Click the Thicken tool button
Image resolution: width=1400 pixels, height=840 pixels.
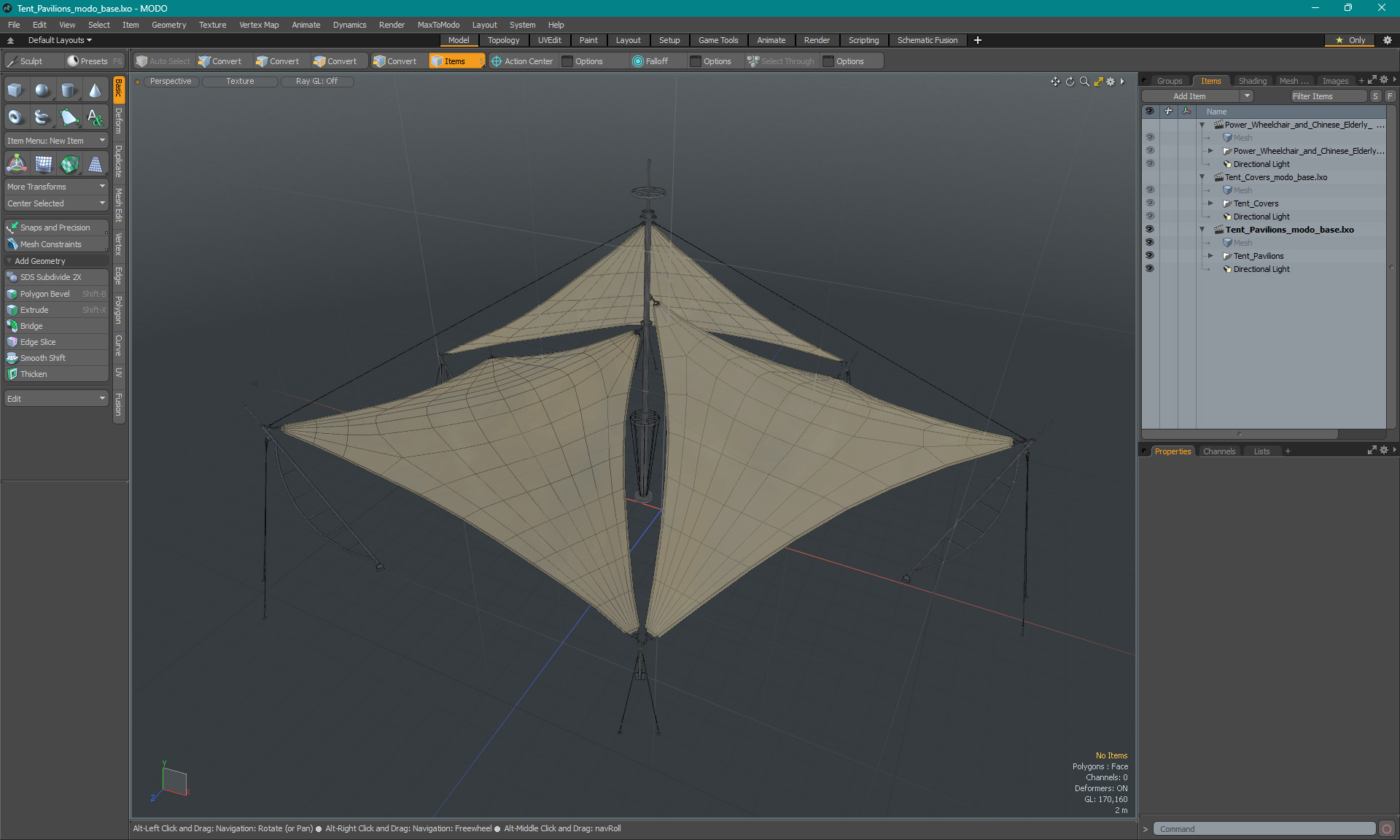[x=34, y=374]
